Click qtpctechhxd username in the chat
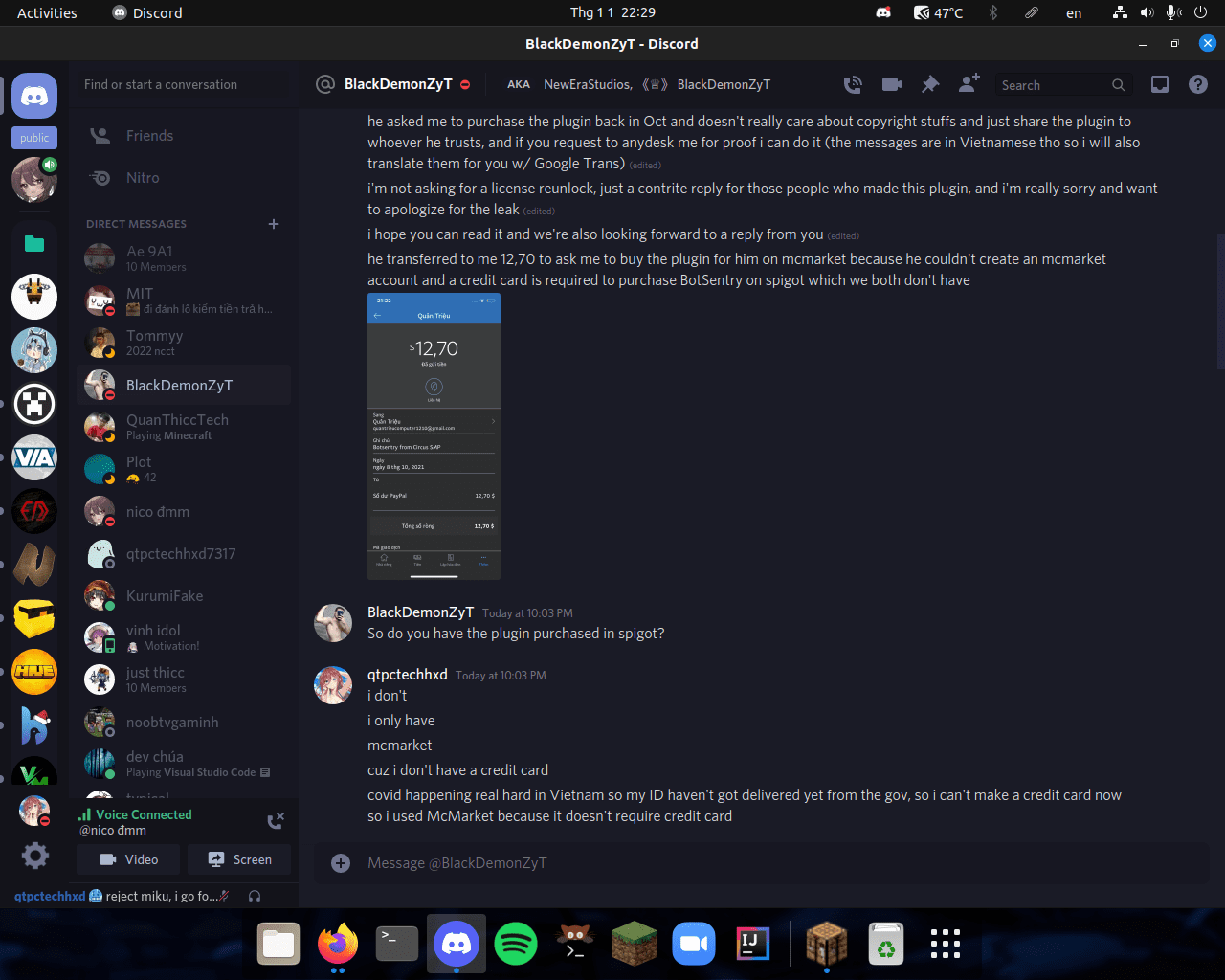1225x980 pixels. [x=408, y=675]
